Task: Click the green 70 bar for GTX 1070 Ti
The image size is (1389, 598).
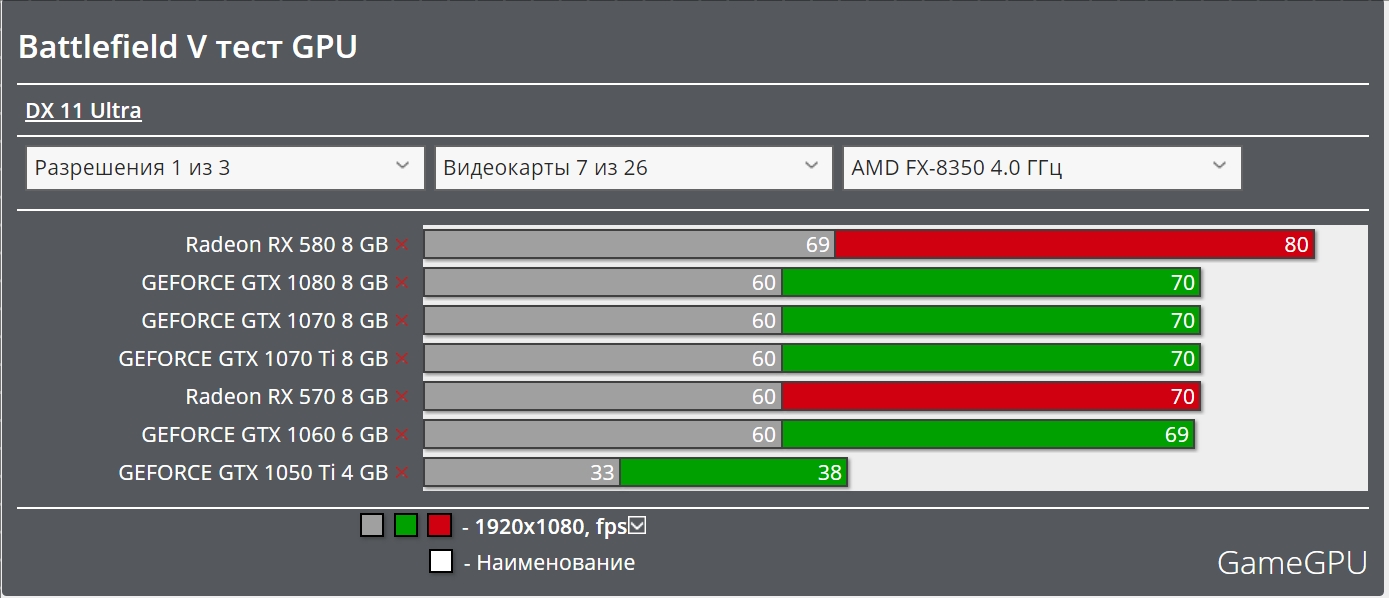Action: tap(991, 359)
